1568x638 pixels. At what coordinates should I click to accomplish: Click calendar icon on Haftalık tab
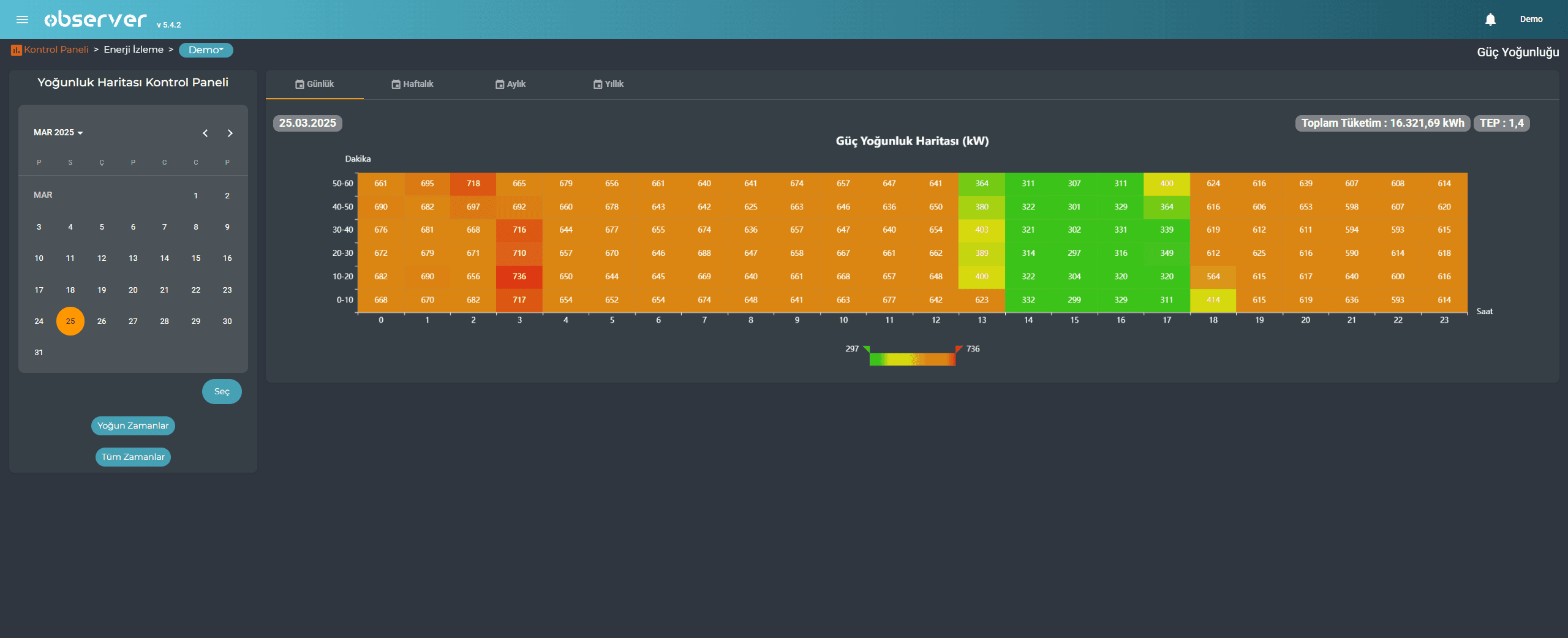coord(396,84)
